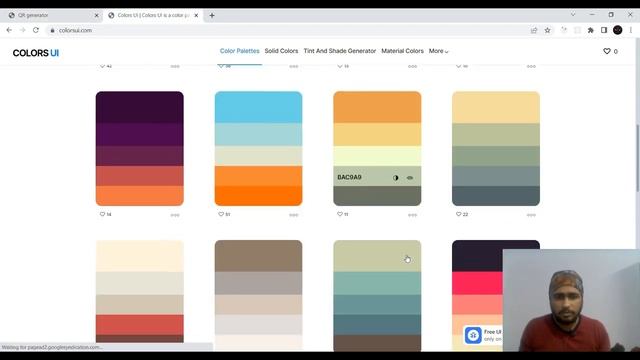Open the tab search chevron
Viewport: 640px width, 360px height.
(x=573, y=15)
